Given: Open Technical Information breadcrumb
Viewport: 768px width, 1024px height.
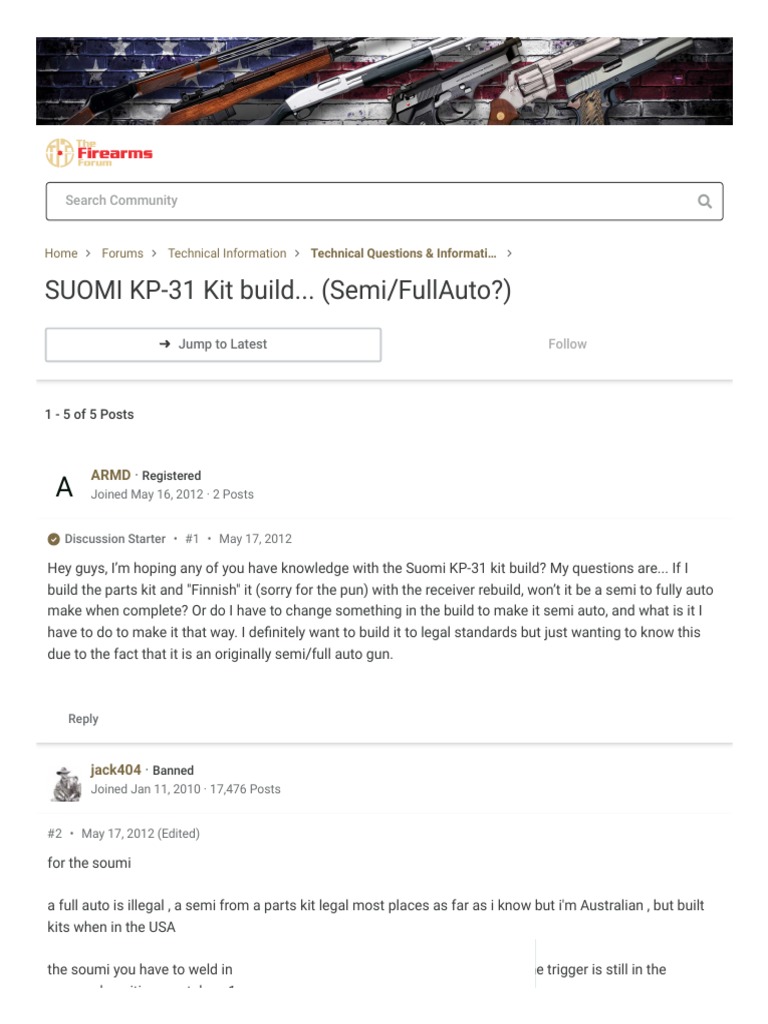Looking at the screenshot, I should tap(227, 254).
